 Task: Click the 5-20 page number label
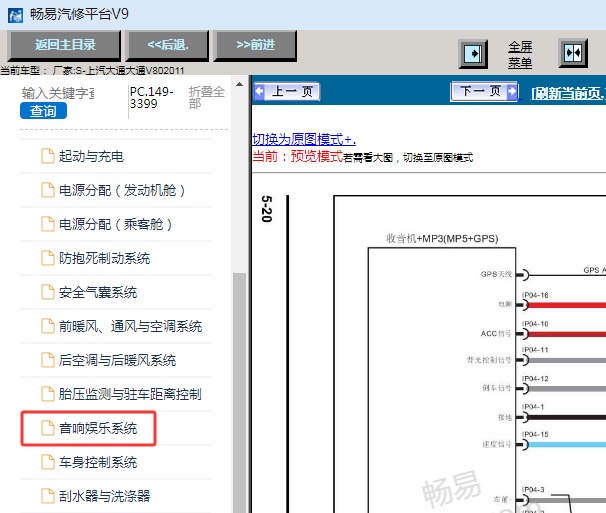(267, 209)
